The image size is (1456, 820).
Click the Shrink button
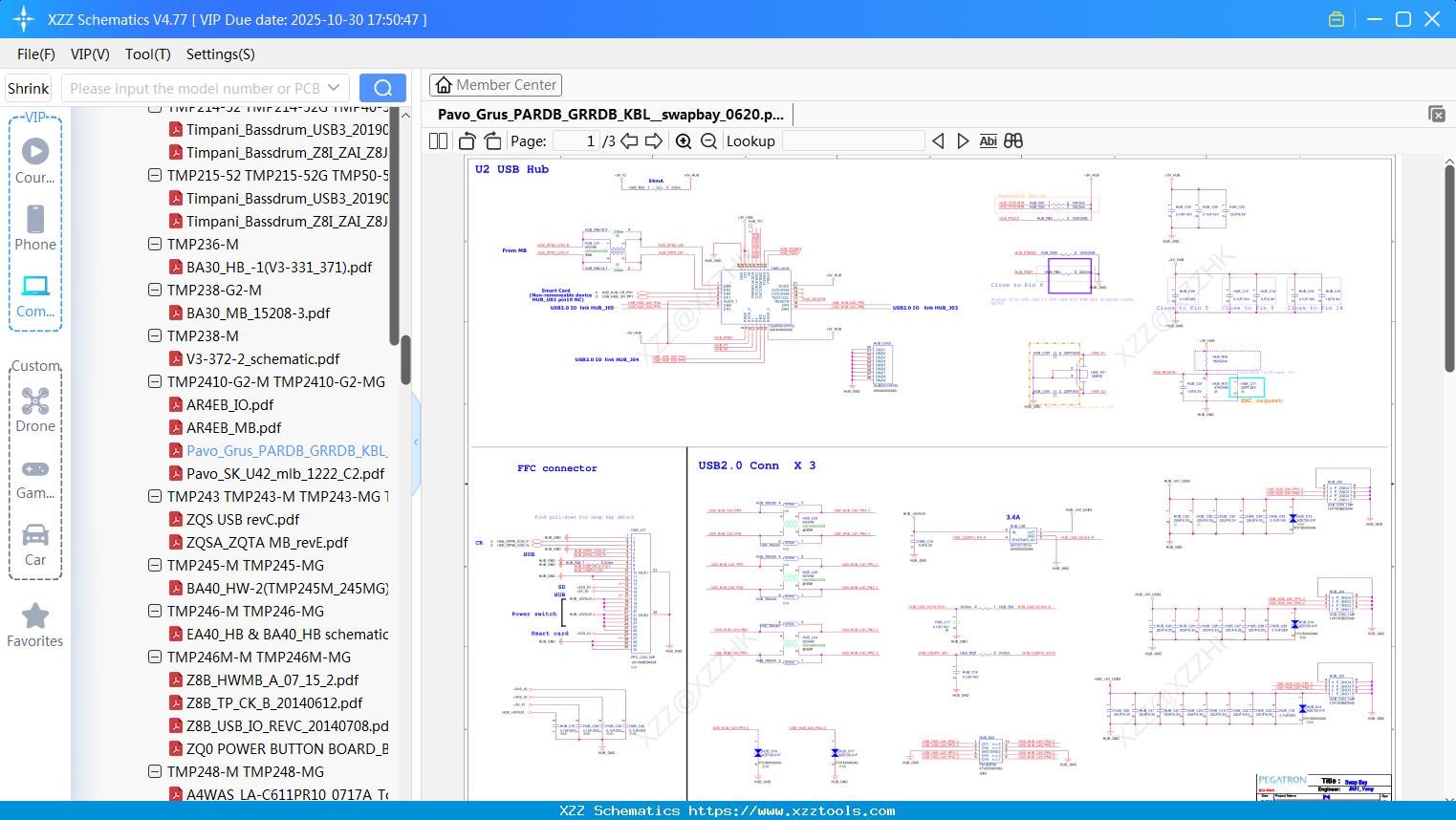point(29,88)
